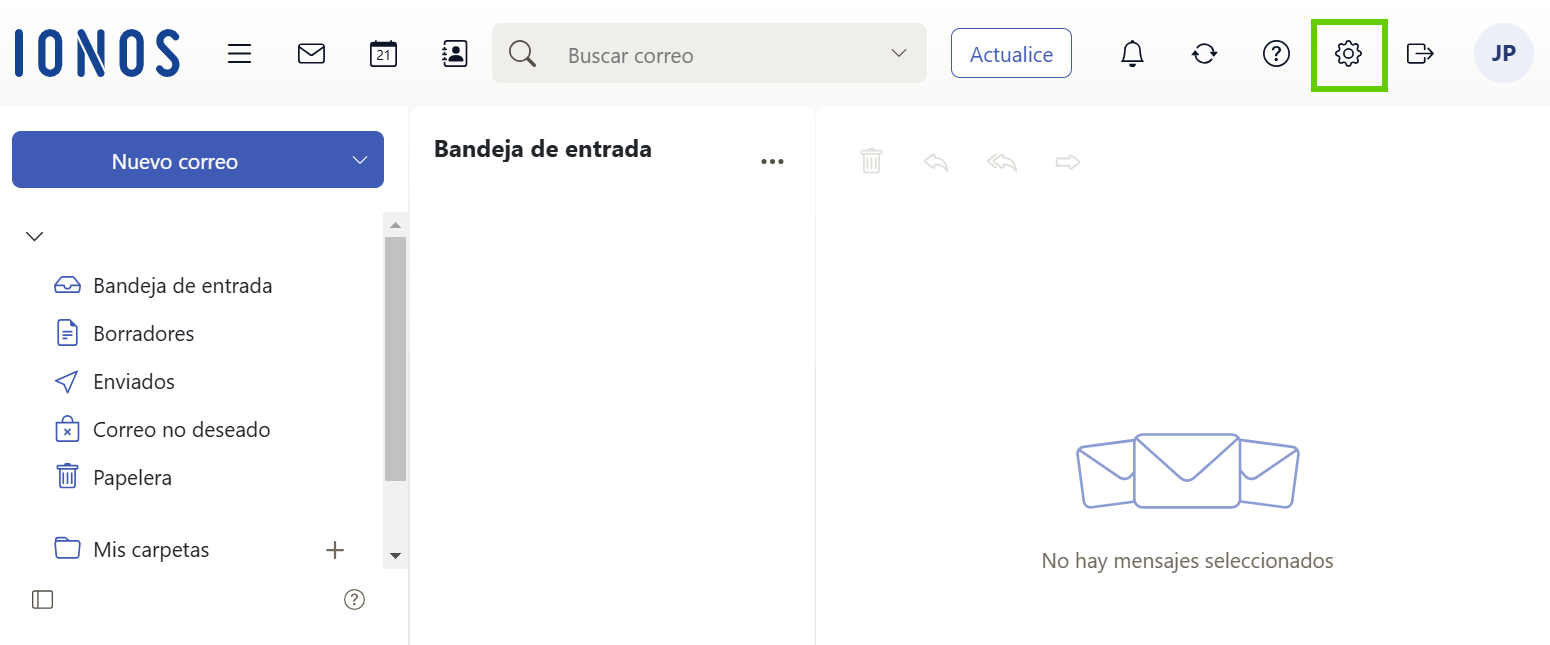Click the IONOS logo

(97, 53)
